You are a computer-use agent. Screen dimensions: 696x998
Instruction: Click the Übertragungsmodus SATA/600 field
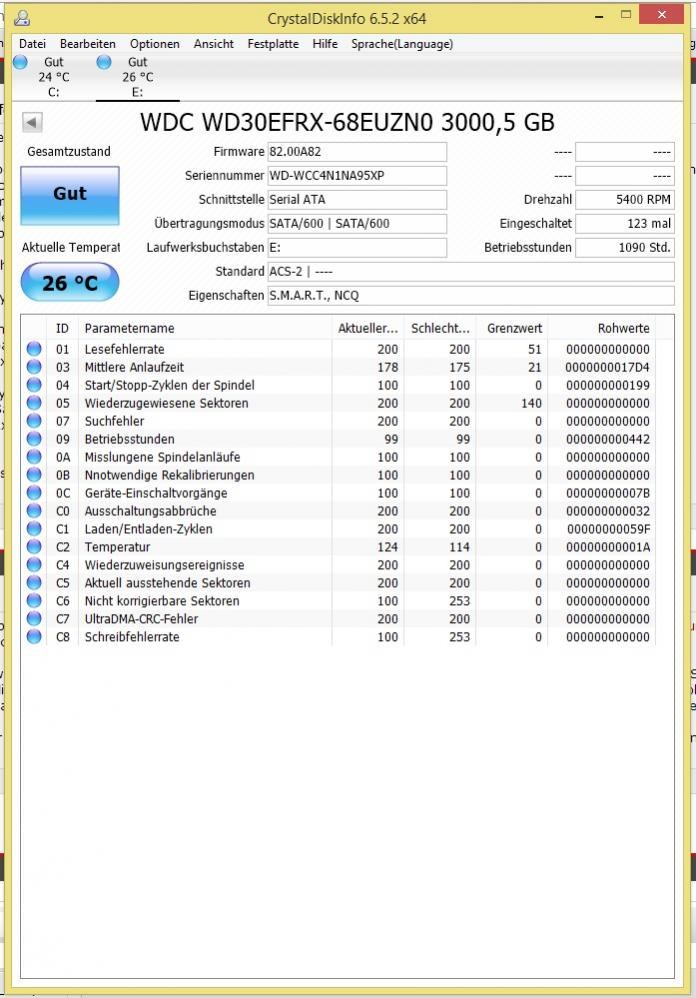coord(357,223)
